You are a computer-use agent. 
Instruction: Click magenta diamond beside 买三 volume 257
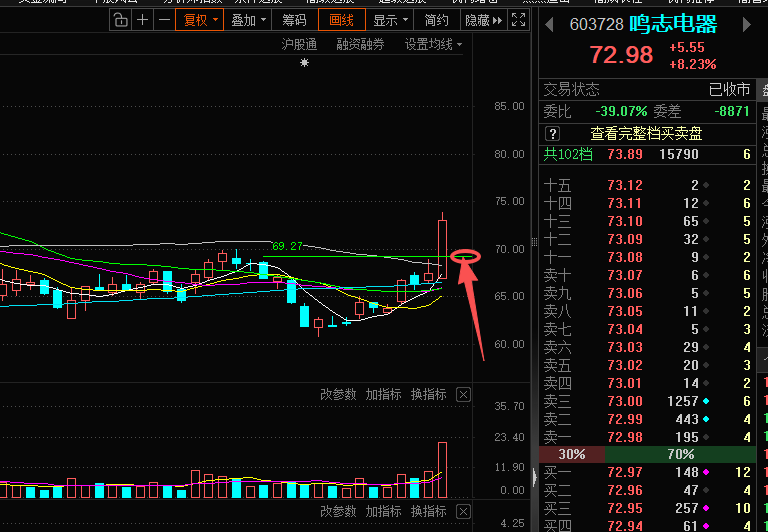[706, 508]
